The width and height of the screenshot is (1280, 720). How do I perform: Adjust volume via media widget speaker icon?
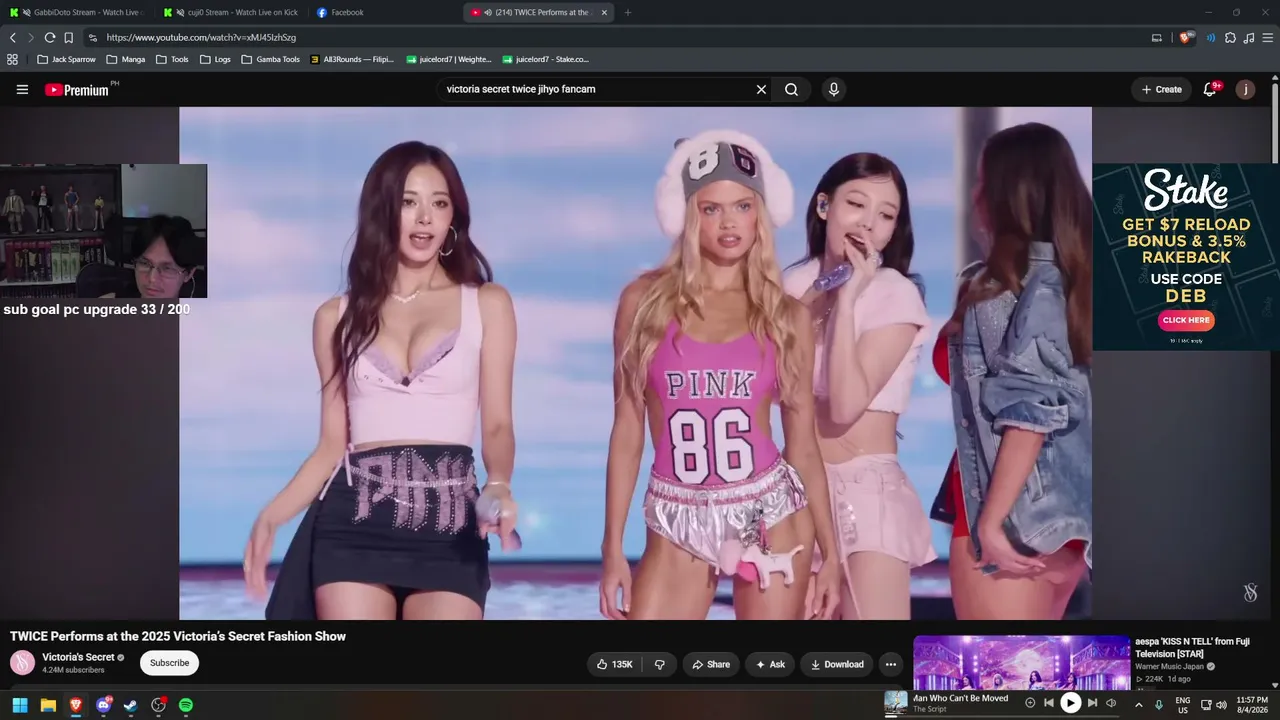(x=1111, y=703)
